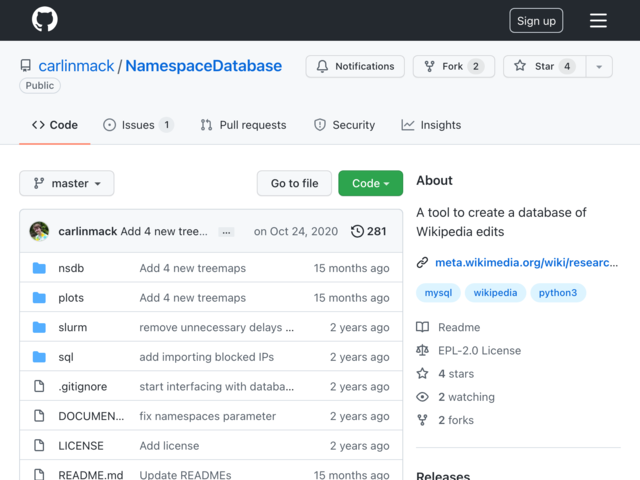Open the Star lists dropdown arrow
Viewport: 640px width, 480px height.
click(599, 67)
